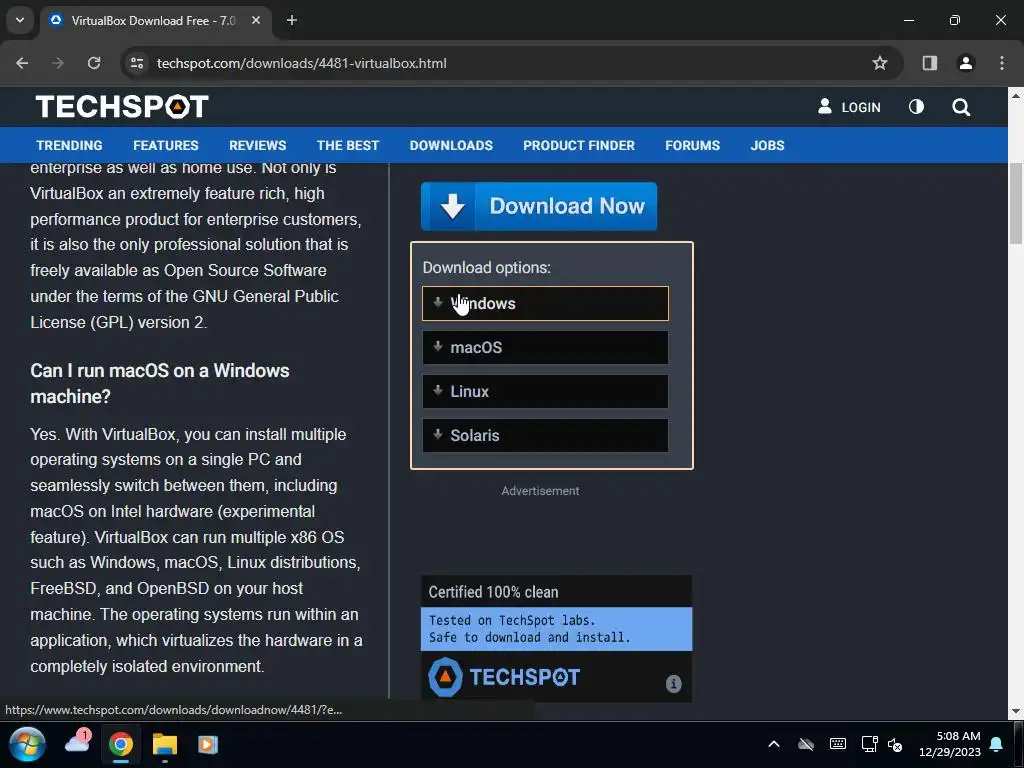Choose the Linux download option
This screenshot has height=768, width=1024.
545,391
